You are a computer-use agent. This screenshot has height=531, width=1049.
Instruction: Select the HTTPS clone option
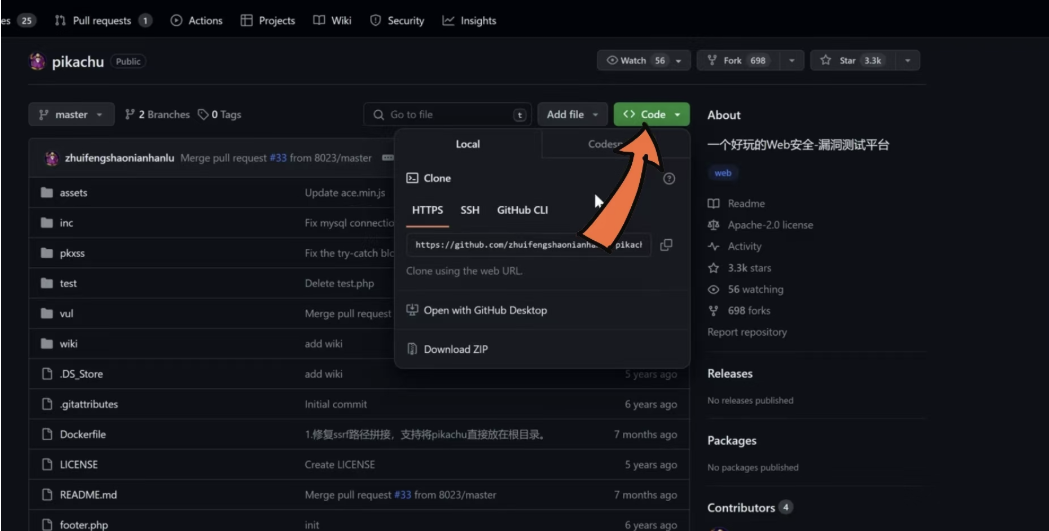point(427,210)
